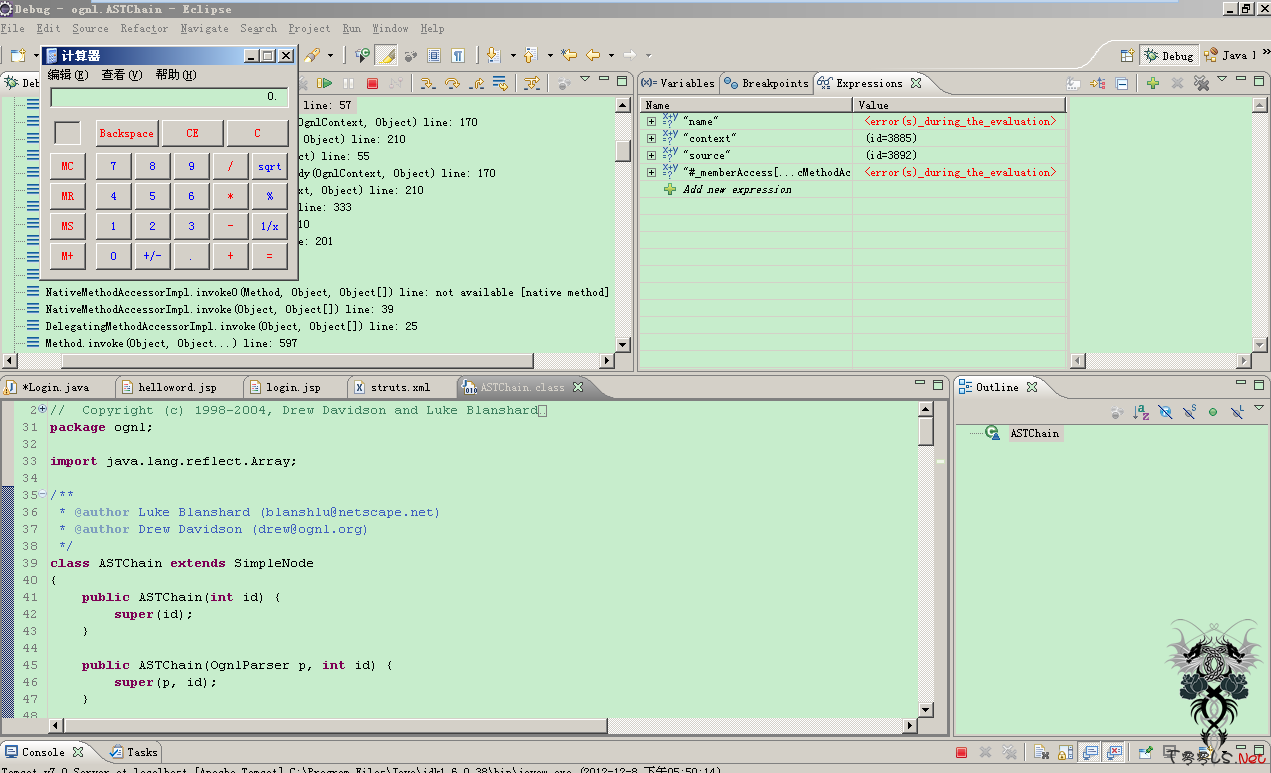Click Add new expression row
Viewport: 1271px width, 773px height.
click(x=736, y=190)
